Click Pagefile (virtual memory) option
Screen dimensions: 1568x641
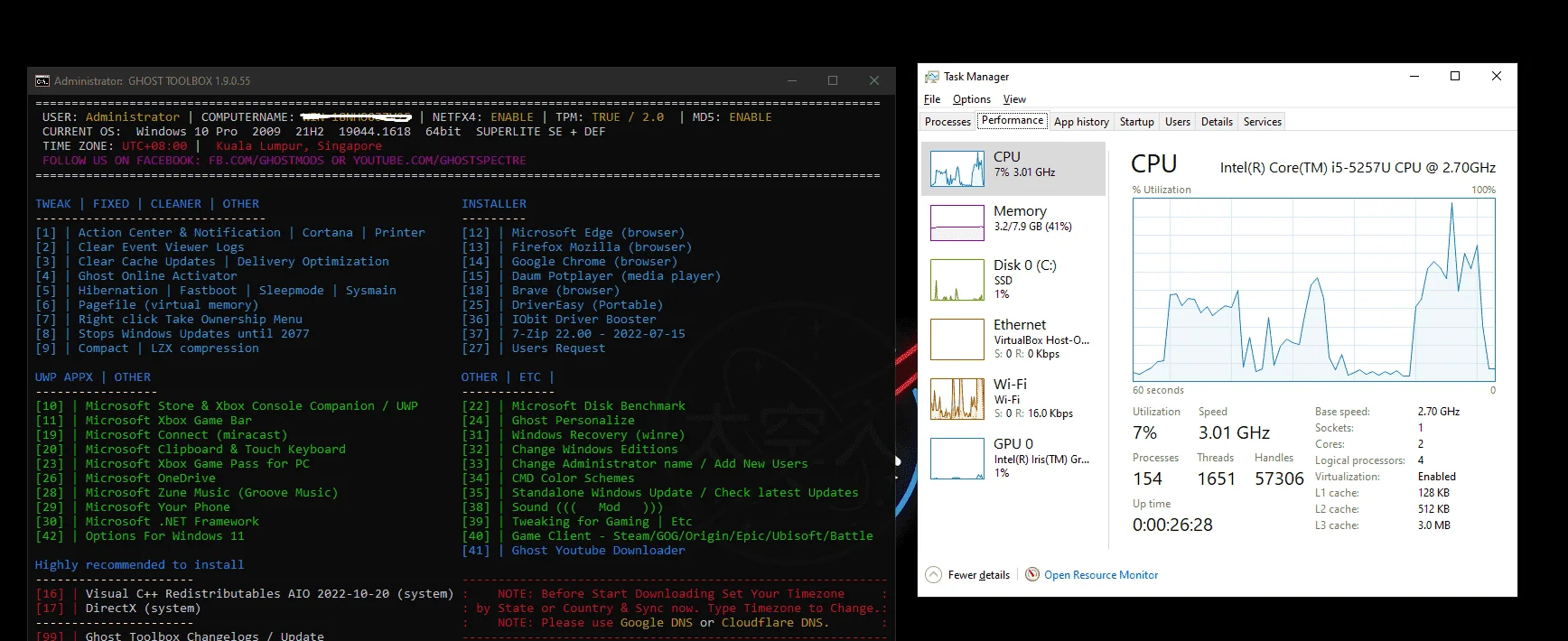(x=147, y=304)
